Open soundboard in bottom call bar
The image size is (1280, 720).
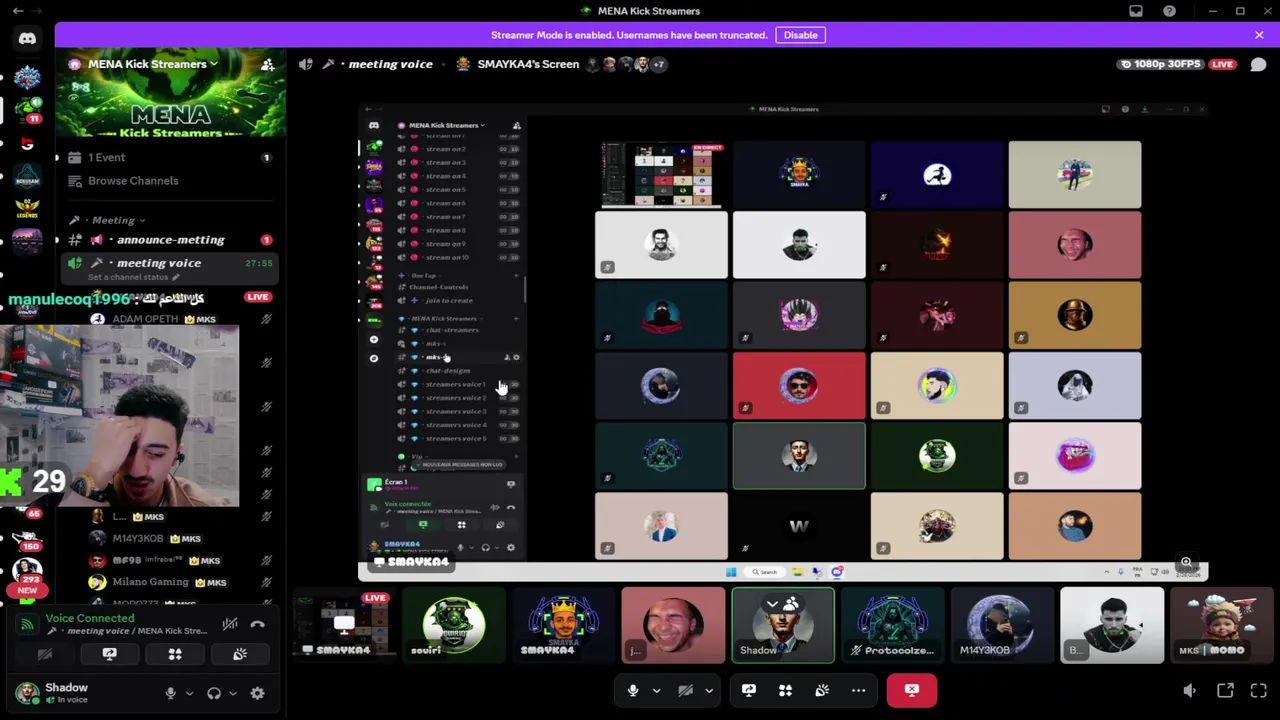coord(822,690)
